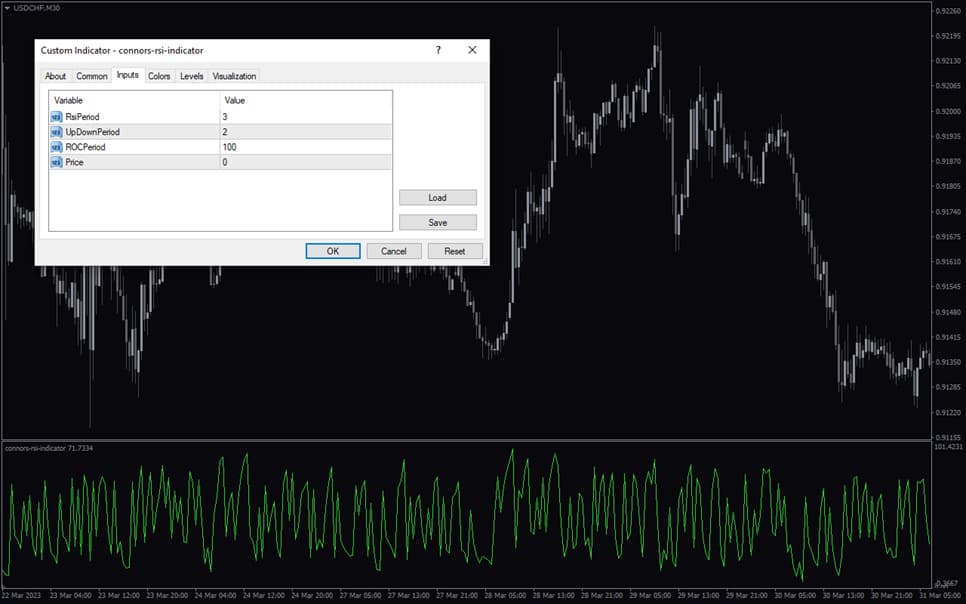Open dialog help via question mark icon
This screenshot has width=966, height=604.
tap(437, 49)
